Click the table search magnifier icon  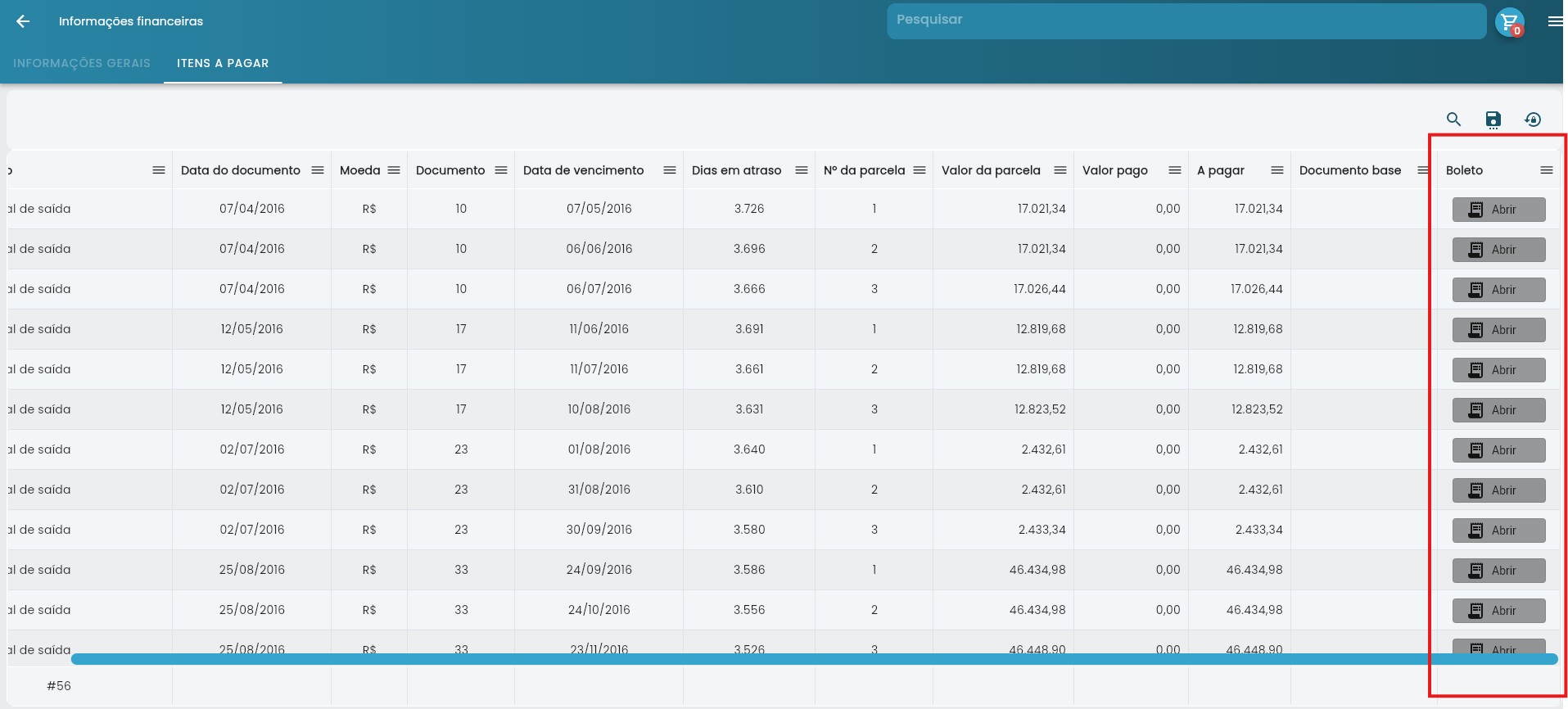pos(1453,120)
